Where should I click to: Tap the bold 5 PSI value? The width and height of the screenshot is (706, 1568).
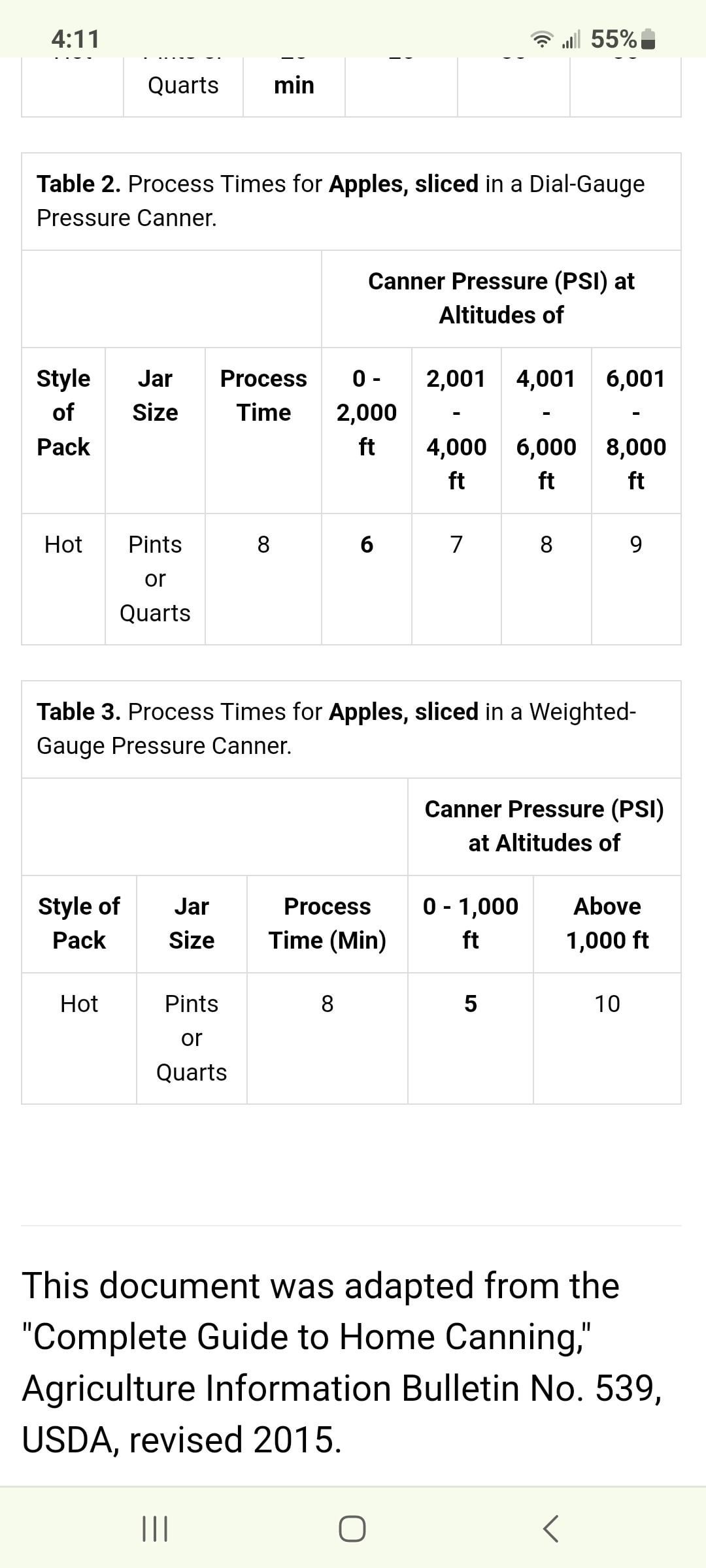click(x=470, y=1004)
